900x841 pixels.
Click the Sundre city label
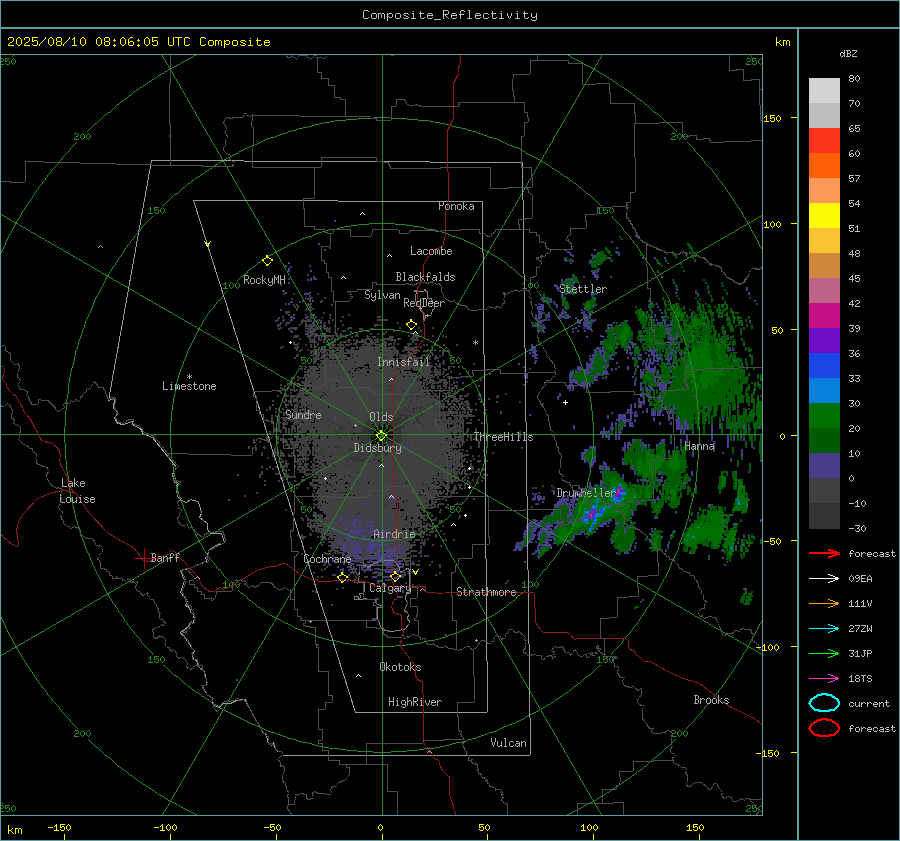click(303, 414)
